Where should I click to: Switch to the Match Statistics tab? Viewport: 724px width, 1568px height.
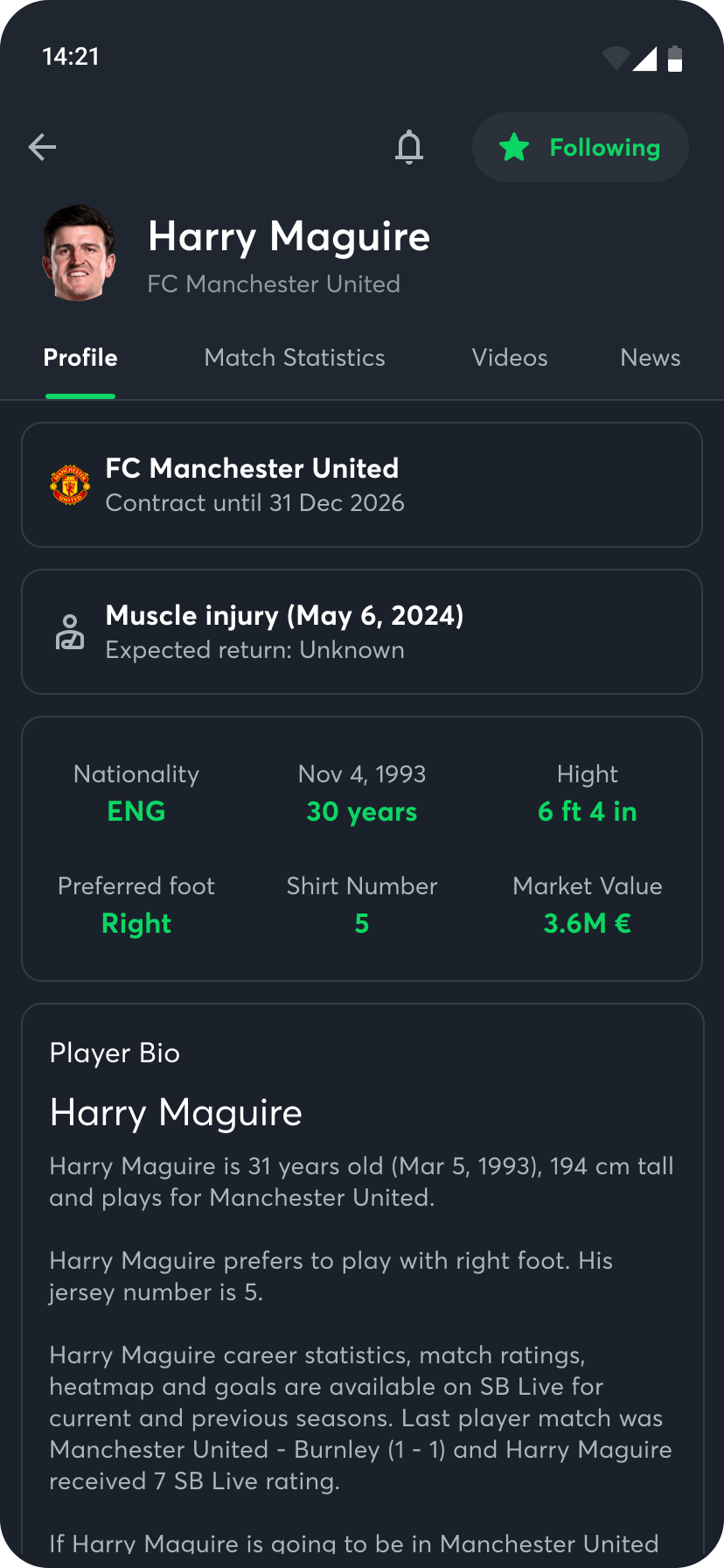coord(295,358)
